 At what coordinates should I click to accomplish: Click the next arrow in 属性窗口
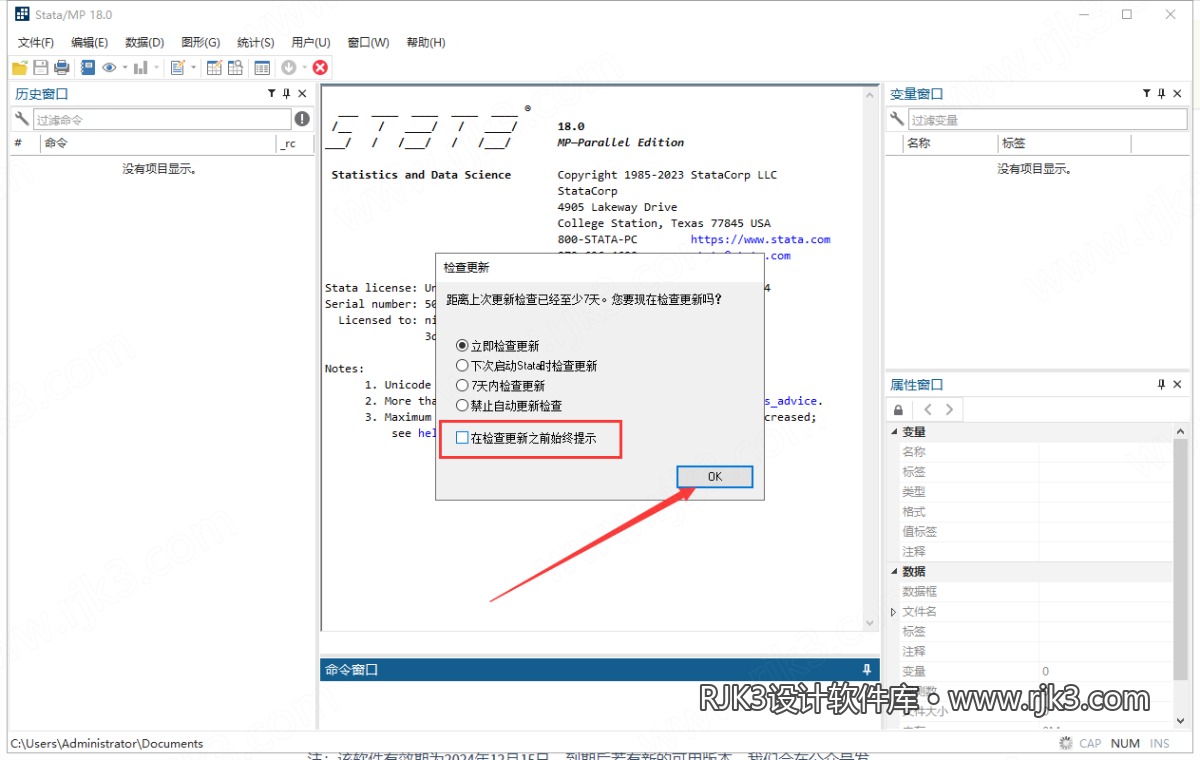point(949,409)
